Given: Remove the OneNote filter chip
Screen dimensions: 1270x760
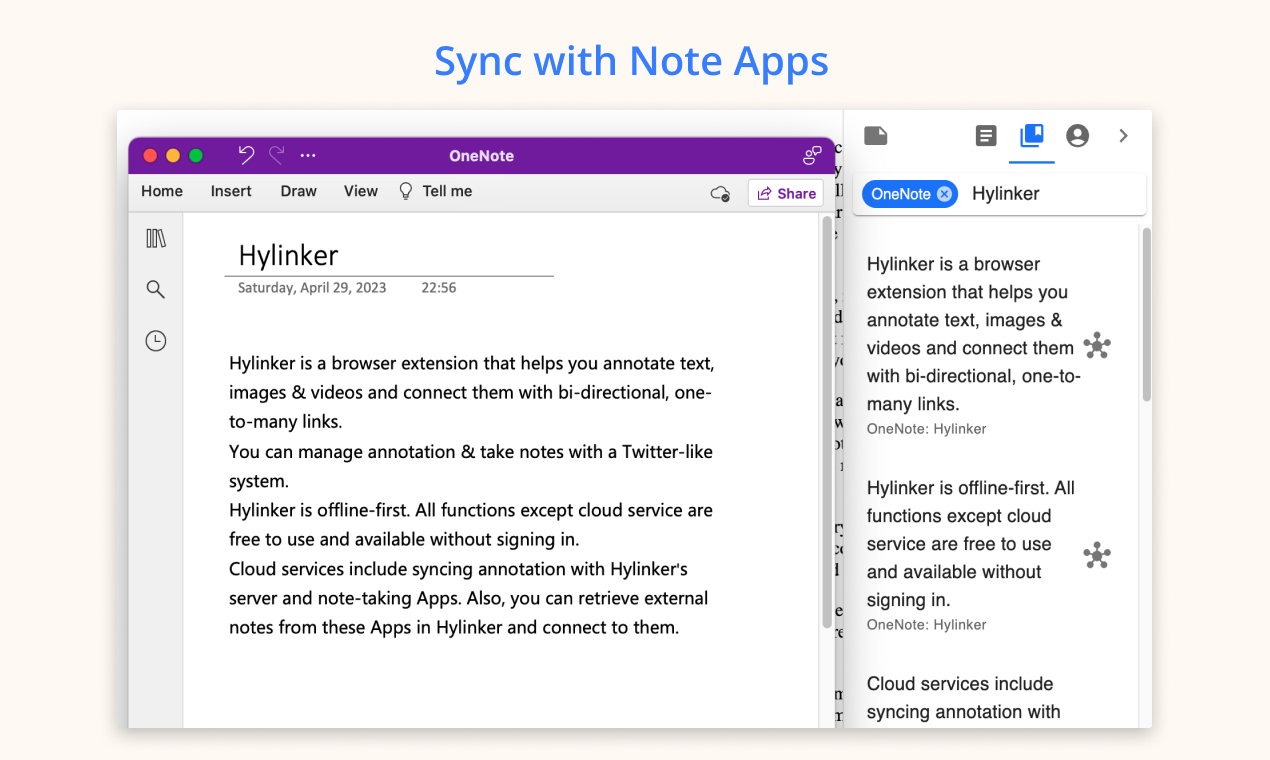Looking at the screenshot, I should click(x=944, y=194).
